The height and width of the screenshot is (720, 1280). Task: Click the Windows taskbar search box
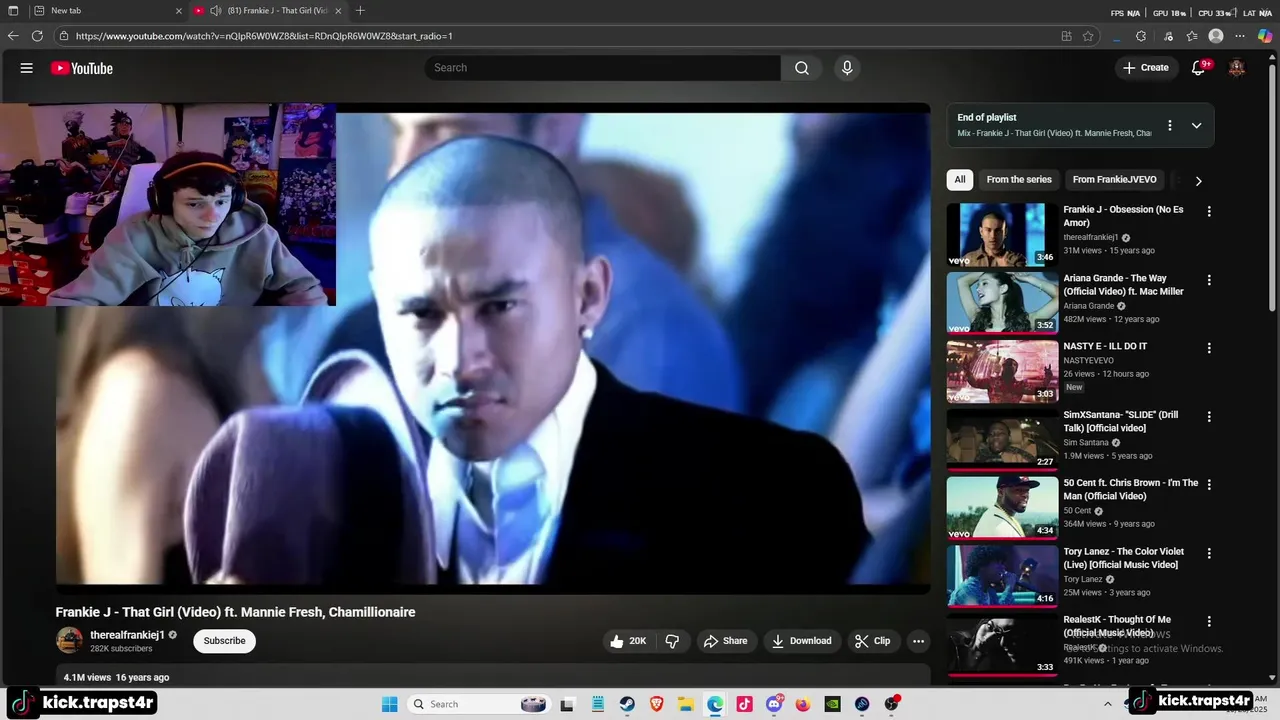[x=478, y=704]
